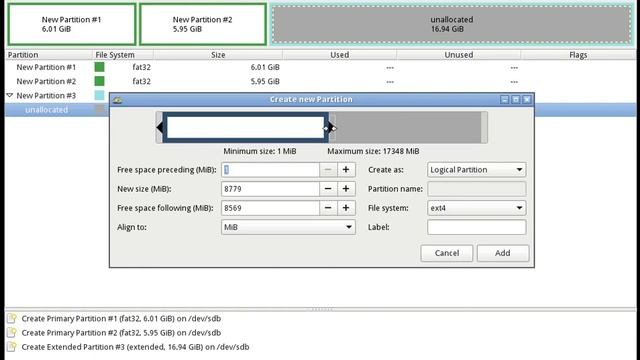Click the Free space preceding input field
The height and width of the screenshot is (360, 640).
[x=270, y=170]
